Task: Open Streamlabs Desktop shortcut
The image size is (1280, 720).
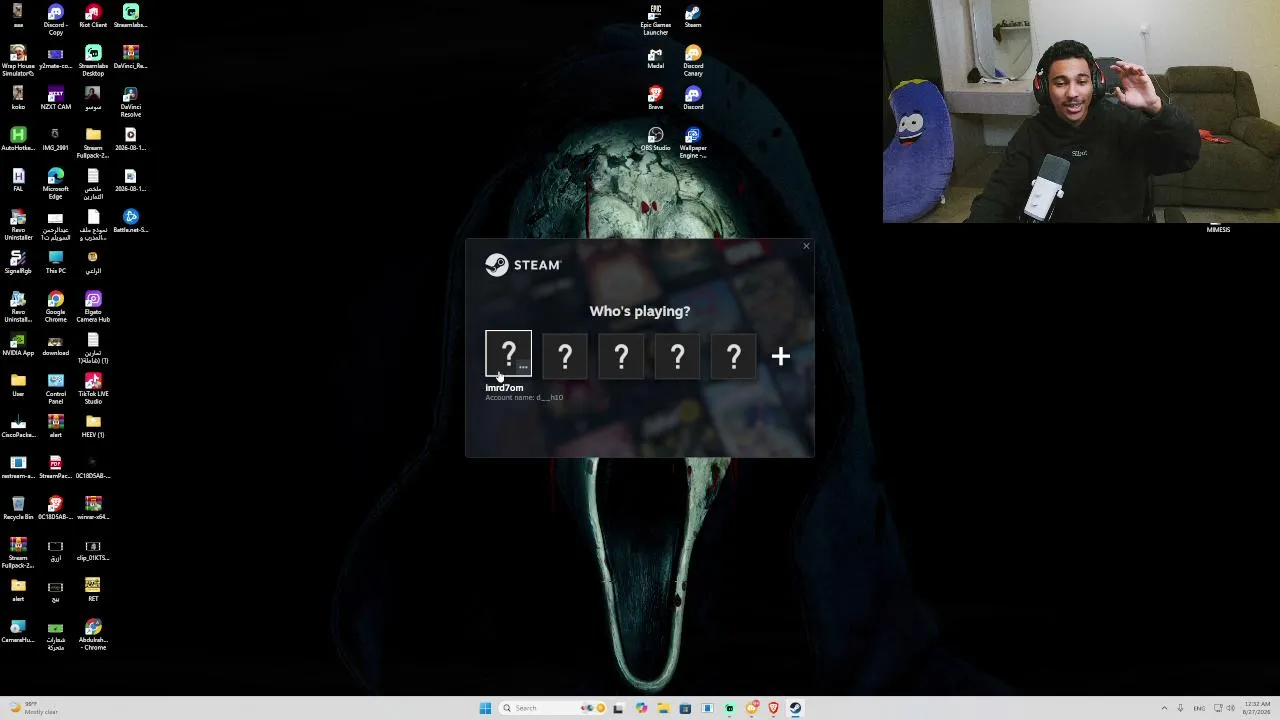Action: (93, 61)
